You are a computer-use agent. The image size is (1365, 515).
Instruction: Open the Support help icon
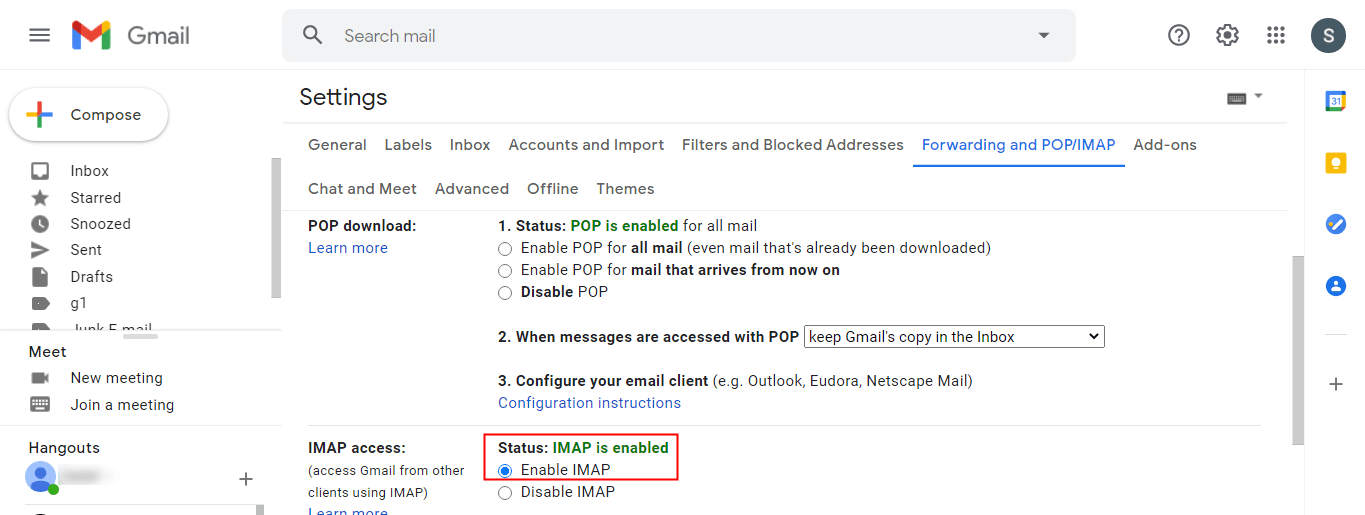point(1179,36)
